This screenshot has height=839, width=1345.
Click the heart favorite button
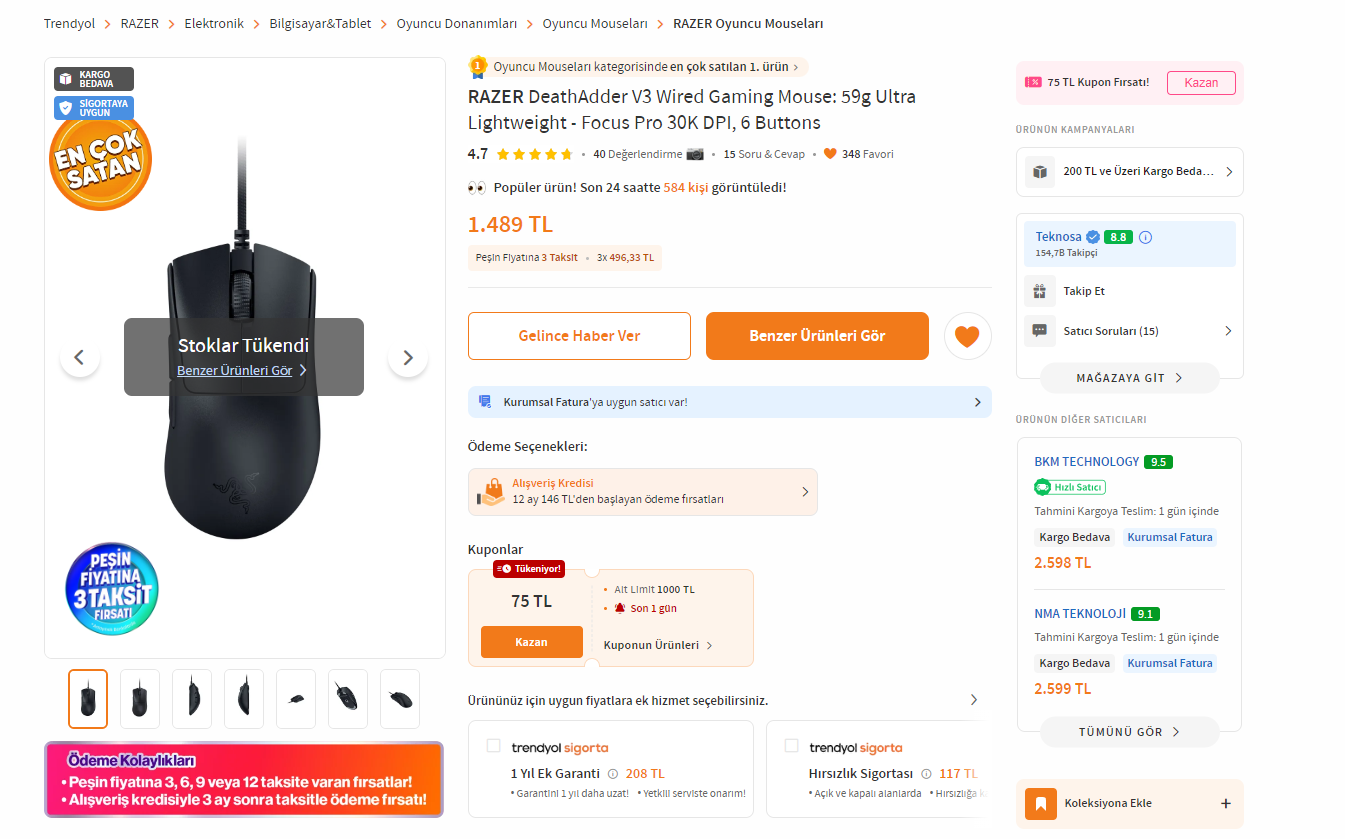click(x=967, y=336)
